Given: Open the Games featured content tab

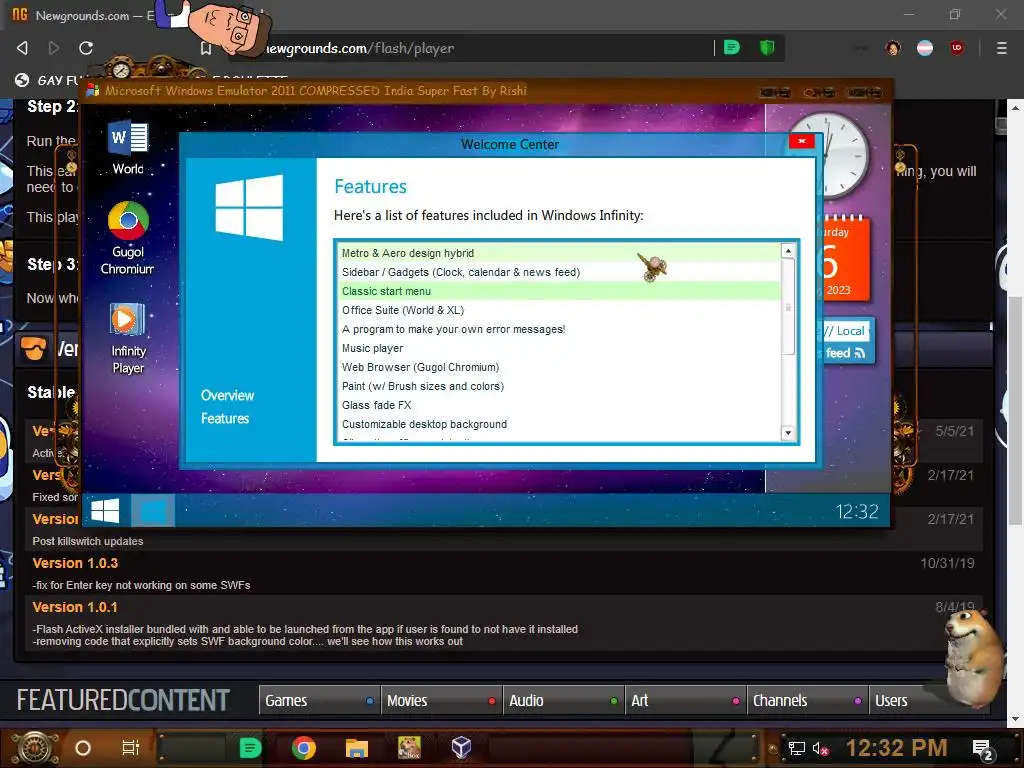Looking at the screenshot, I should [x=318, y=700].
